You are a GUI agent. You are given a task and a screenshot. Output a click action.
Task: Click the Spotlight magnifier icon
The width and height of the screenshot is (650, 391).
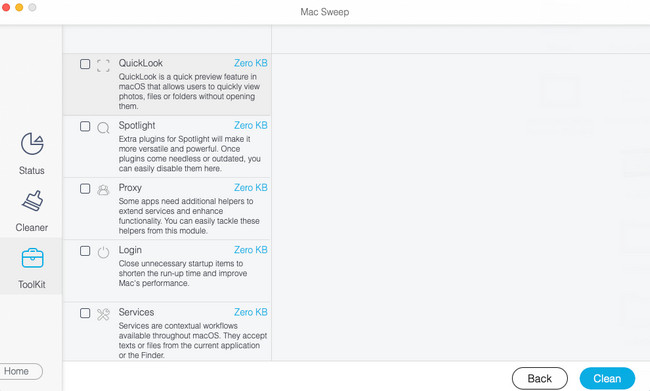tap(103, 127)
